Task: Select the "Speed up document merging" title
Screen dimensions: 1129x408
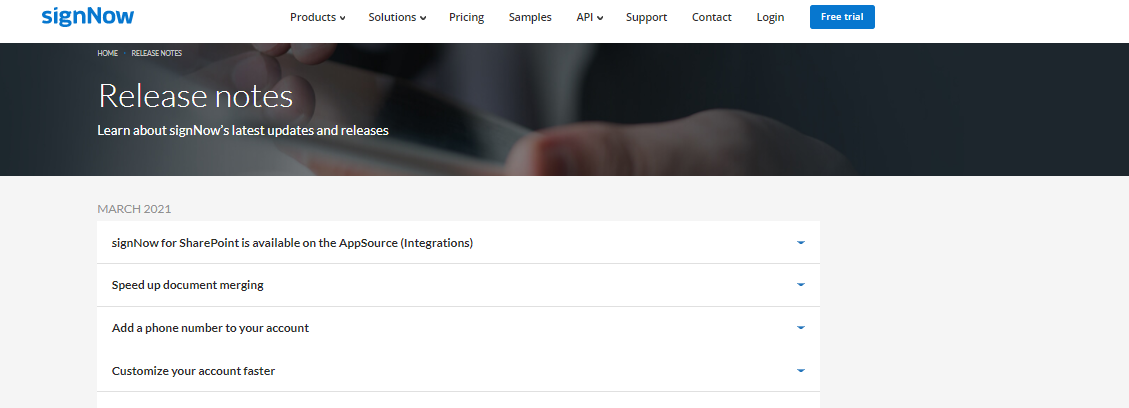Action: [188, 285]
